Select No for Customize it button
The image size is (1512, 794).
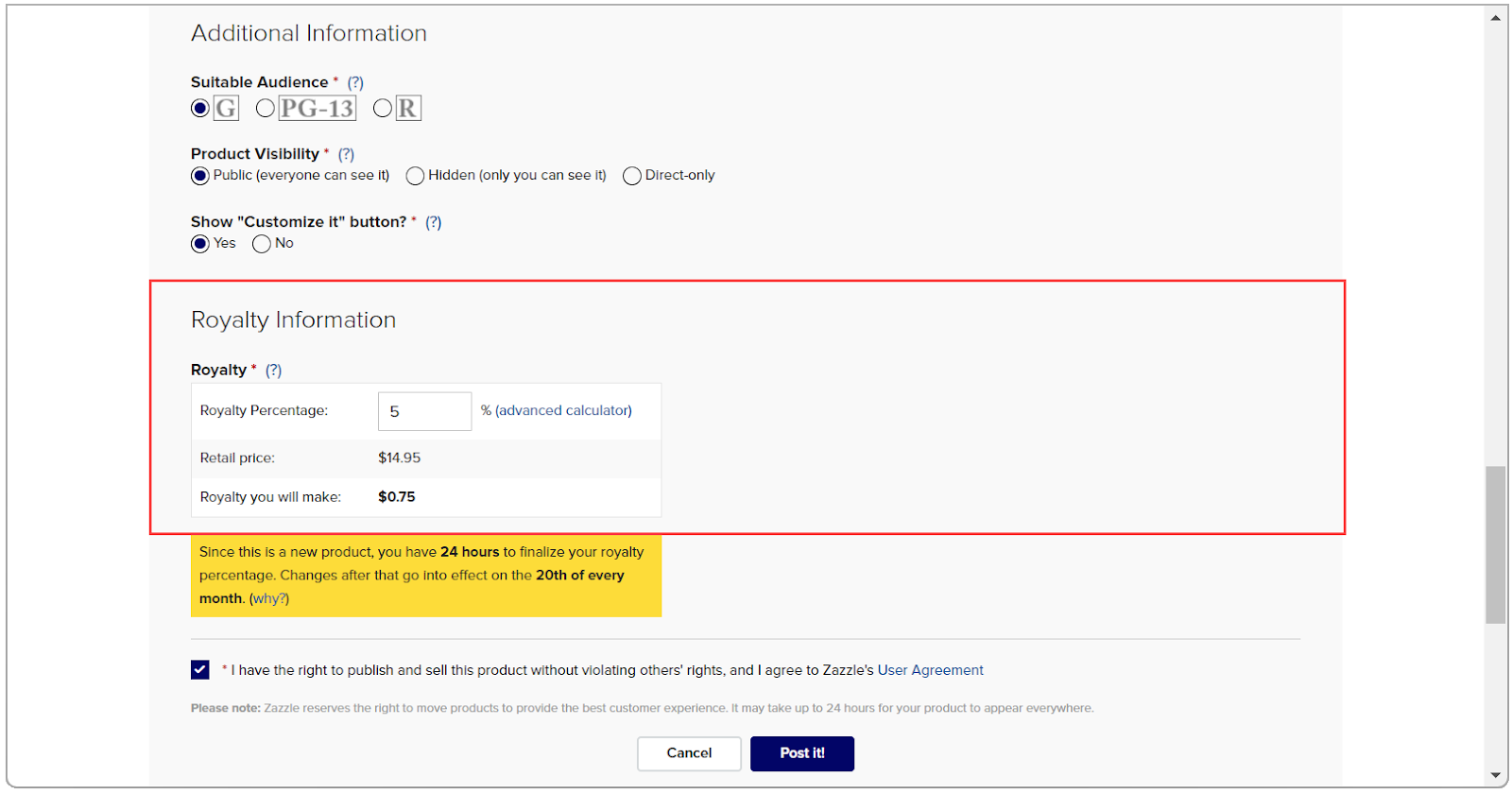[x=262, y=244]
